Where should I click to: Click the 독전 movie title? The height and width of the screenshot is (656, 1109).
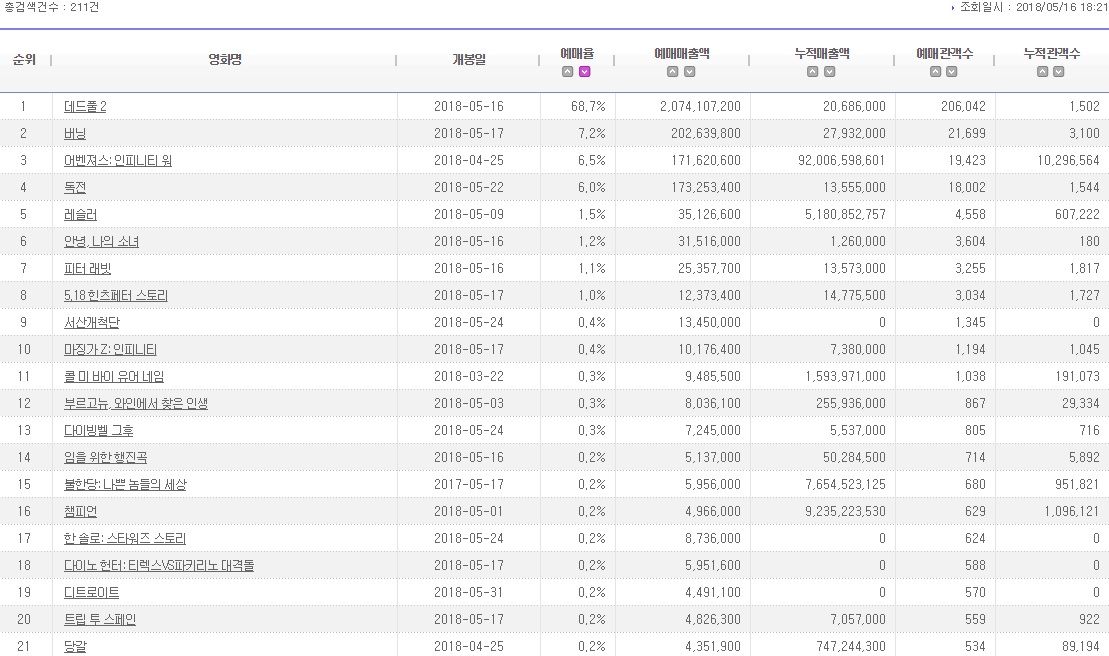[77, 187]
